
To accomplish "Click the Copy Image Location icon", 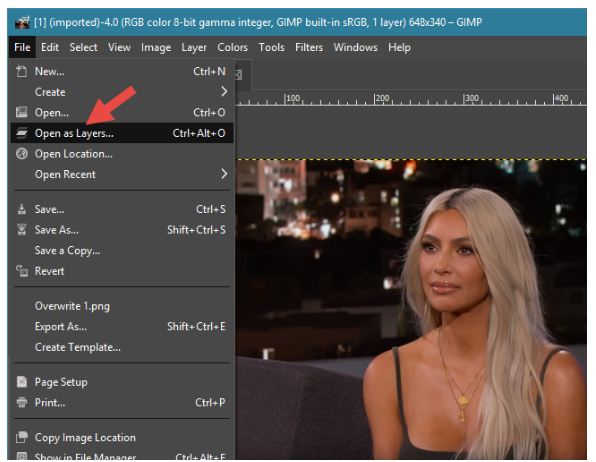I will 22,437.
